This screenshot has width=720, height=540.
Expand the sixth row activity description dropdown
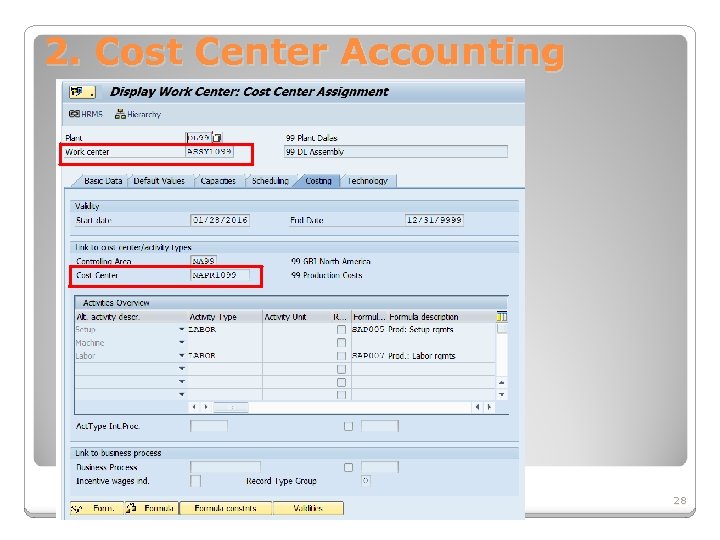(x=182, y=394)
